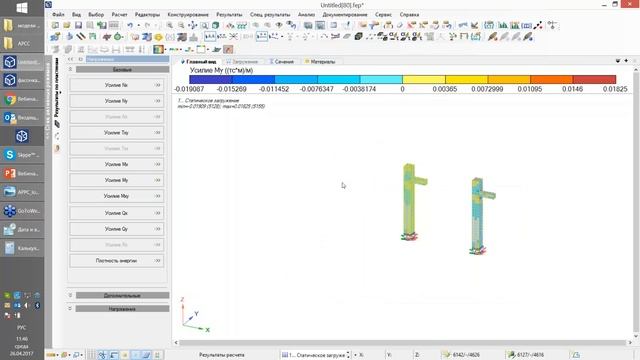
Task: Click the Undo arrow icon
Action: tap(130, 25)
